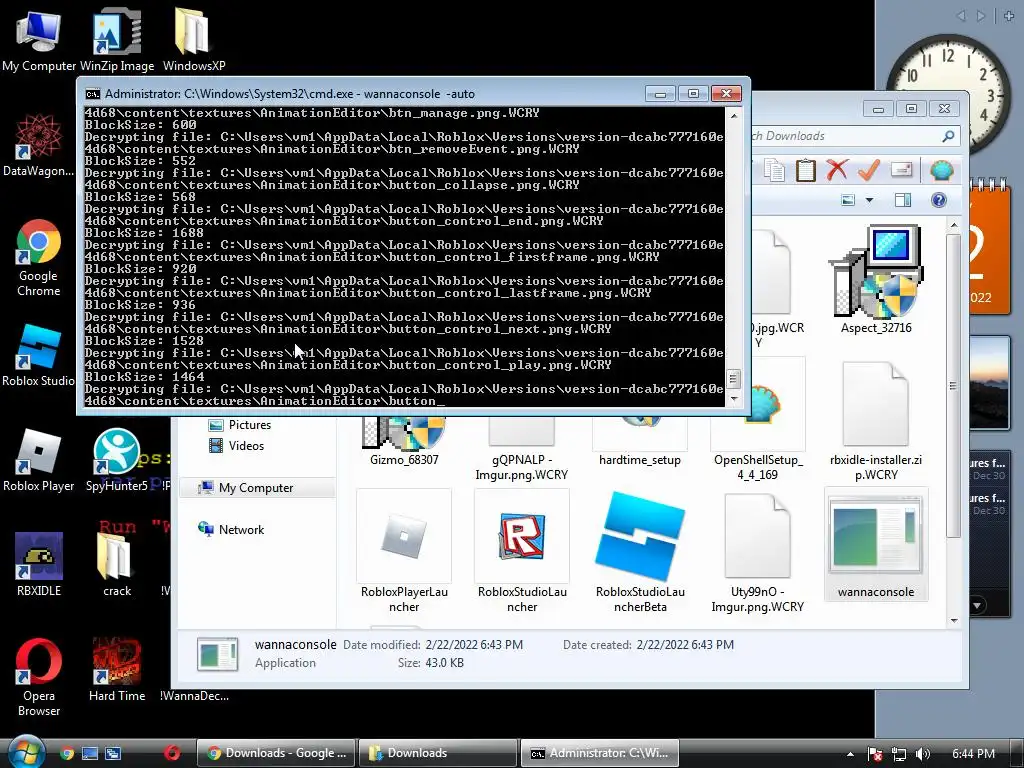The width and height of the screenshot is (1024, 768).
Task: Click cmd window scrollbar up arrow
Action: coord(733,115)
